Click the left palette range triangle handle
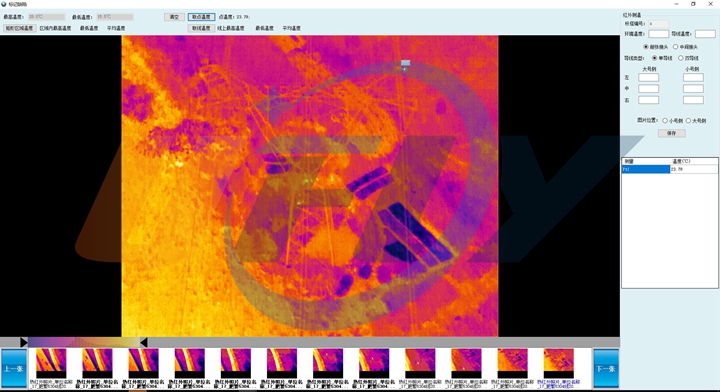Viewport: 720px width, 392px height. click(23, 342)
